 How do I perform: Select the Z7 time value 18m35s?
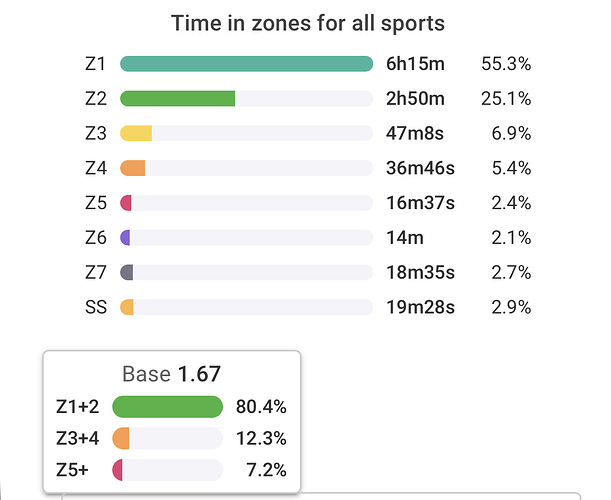tap(420, 272)
